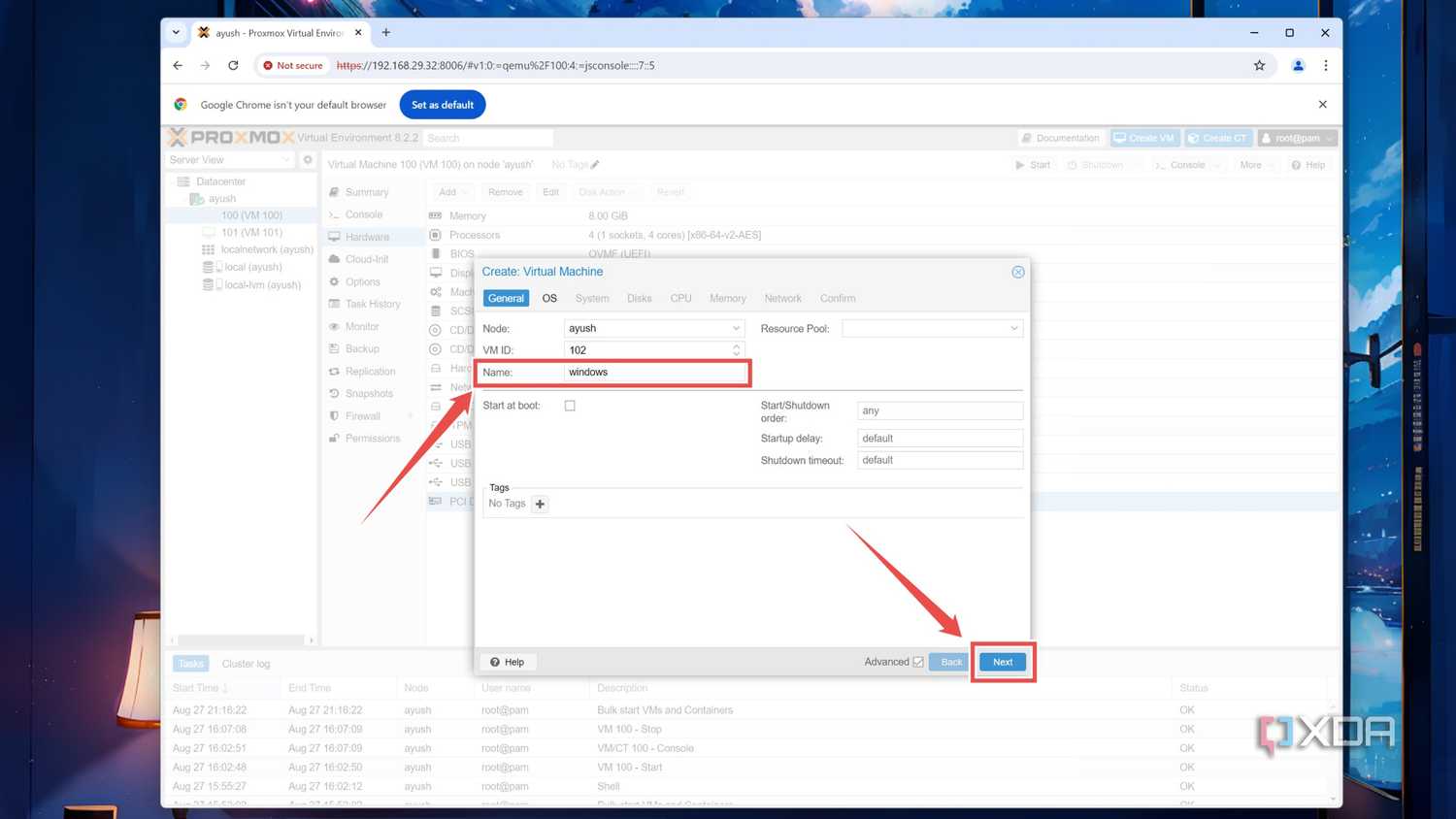The height and width of the screenshot is (819, 1456).
Task: Click the Not secure site indicator
Action: pos(293,65)
